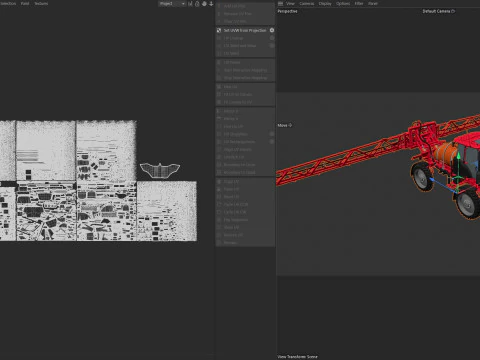Image resolution: width=480 pixels, height=360 pixels.
Task: Click the sphere icon beside Project dropdown
Action: pyautogui.click(x=204, y=4)
